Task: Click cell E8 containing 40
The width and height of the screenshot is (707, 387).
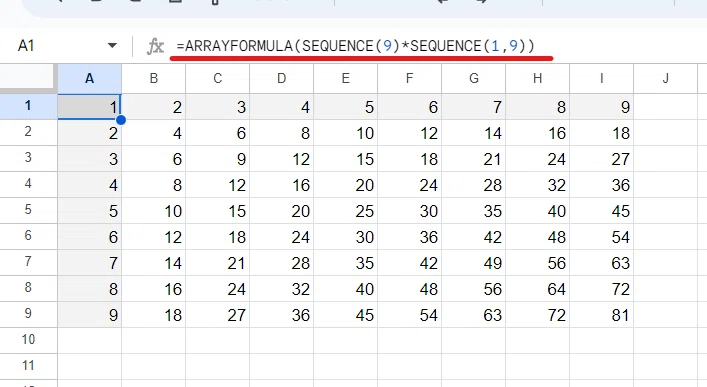Action: [x=346, y=288]
